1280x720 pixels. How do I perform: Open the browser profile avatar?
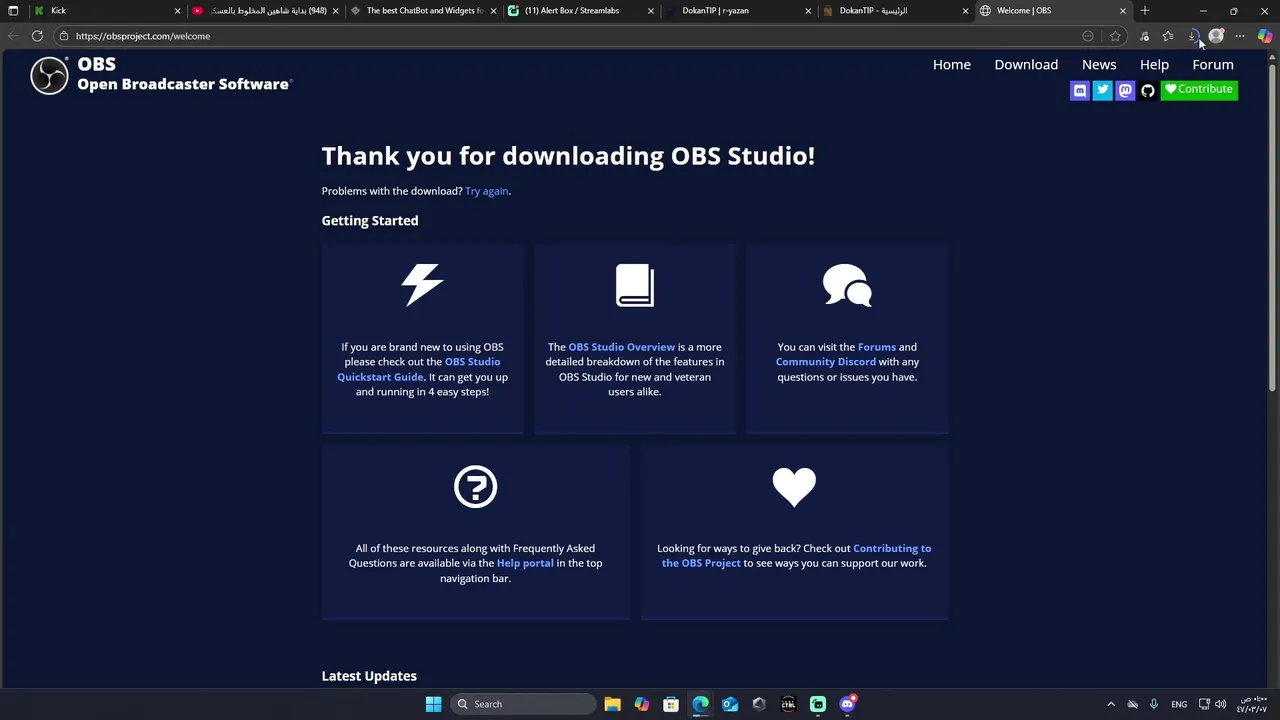(1216, 36)
